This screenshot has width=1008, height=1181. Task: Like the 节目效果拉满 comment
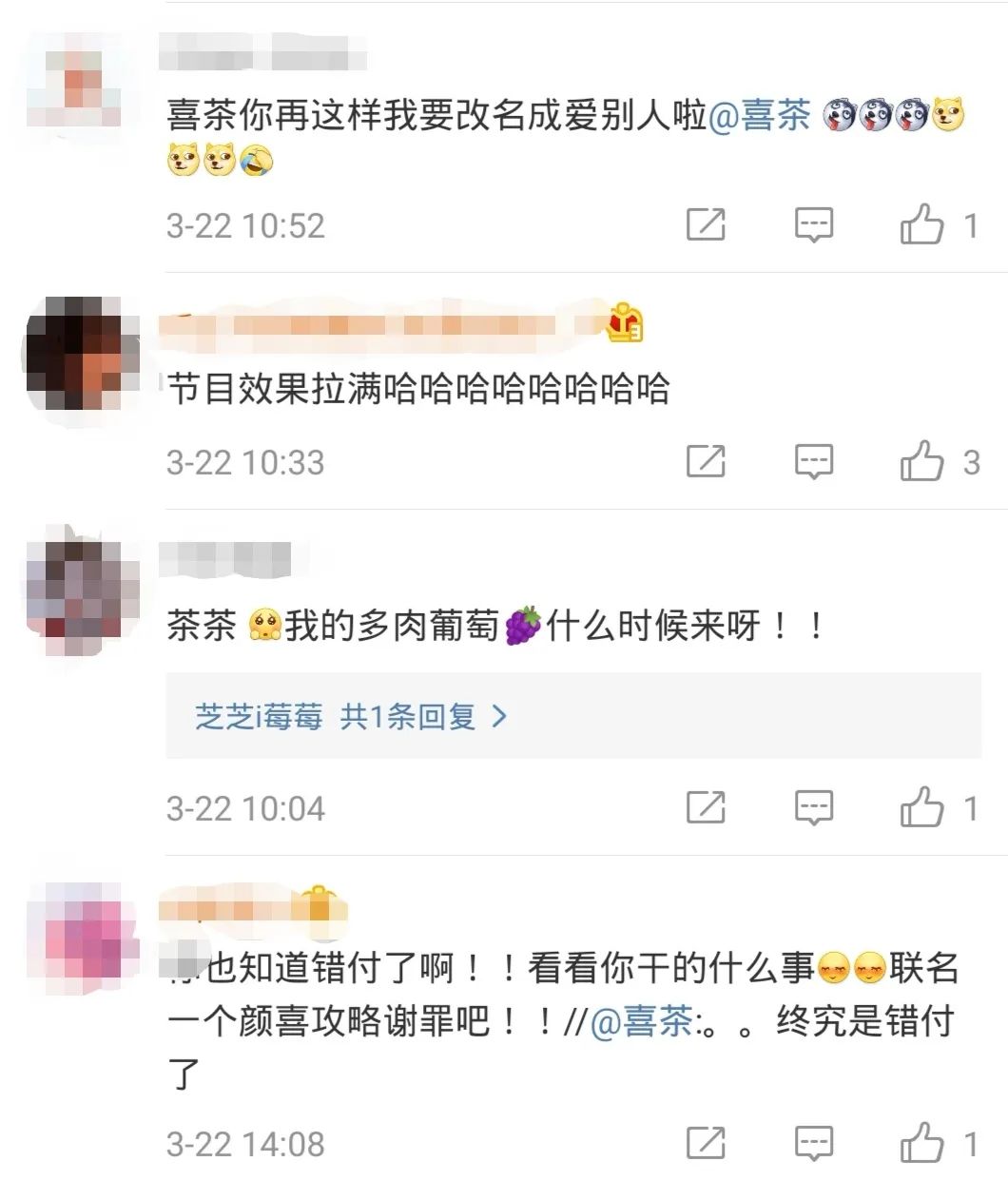tap(921, 462)
